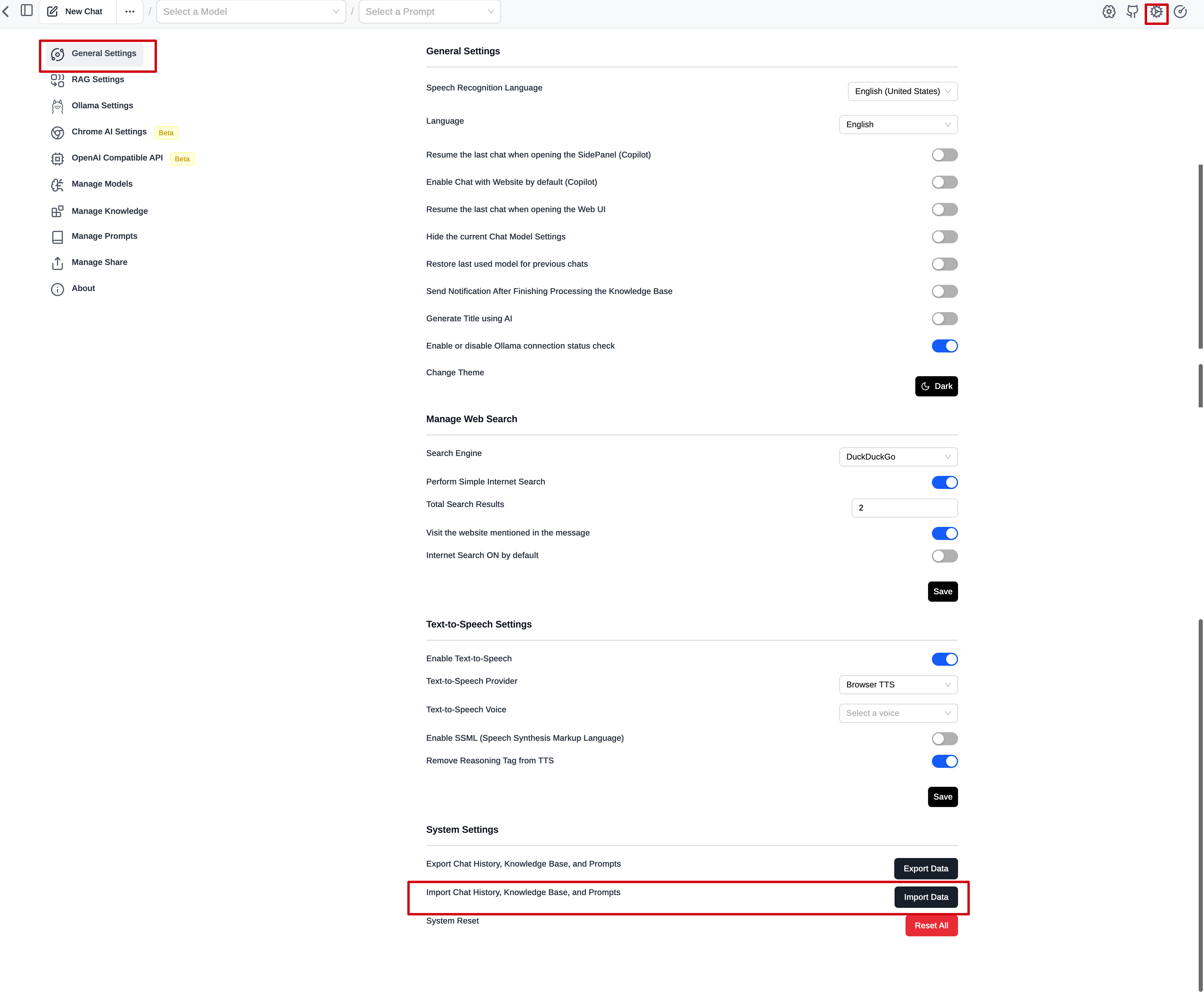Image resolution: width=1204 pixels, height=993 pixels.
Task: Open Manage Knowledge section
Action: (109, 211)
